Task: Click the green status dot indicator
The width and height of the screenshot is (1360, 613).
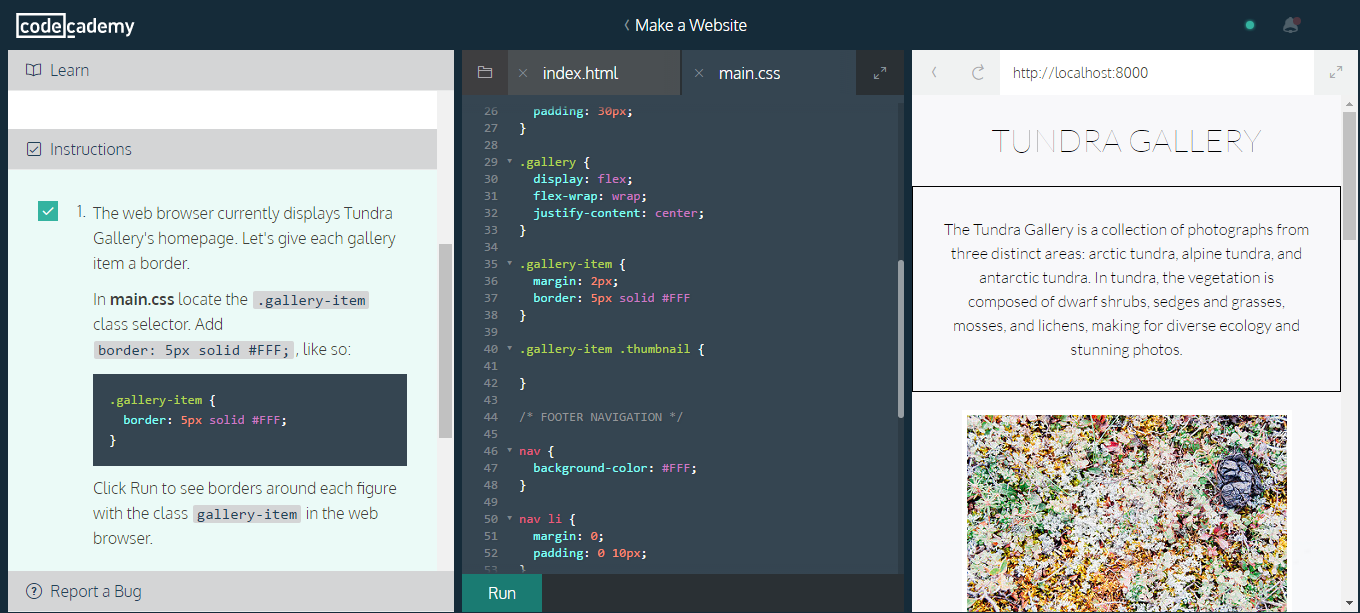Action: coord(1250,25)
